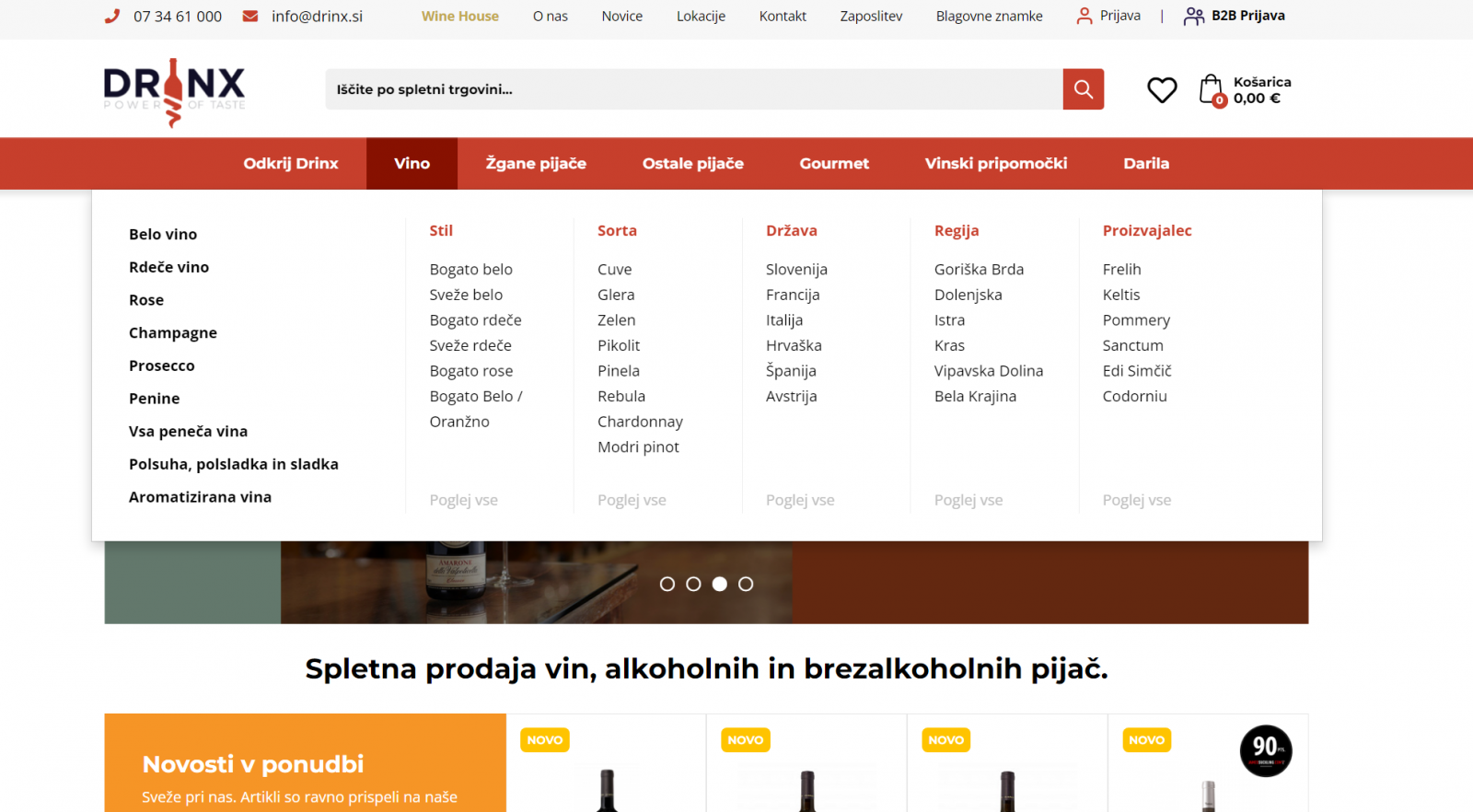Screen dimensions: 1473x812
Task: Open the shopping cart bag icon
Action: coord(1212,89)
